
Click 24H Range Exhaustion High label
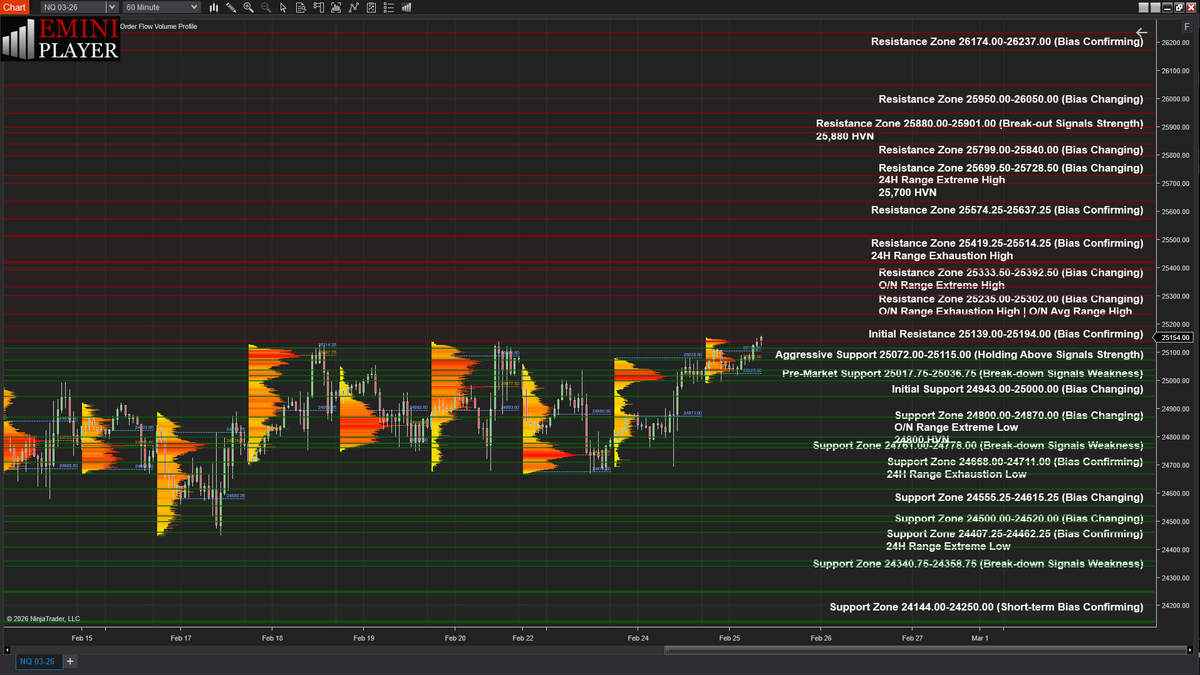[x=942, y=256]
